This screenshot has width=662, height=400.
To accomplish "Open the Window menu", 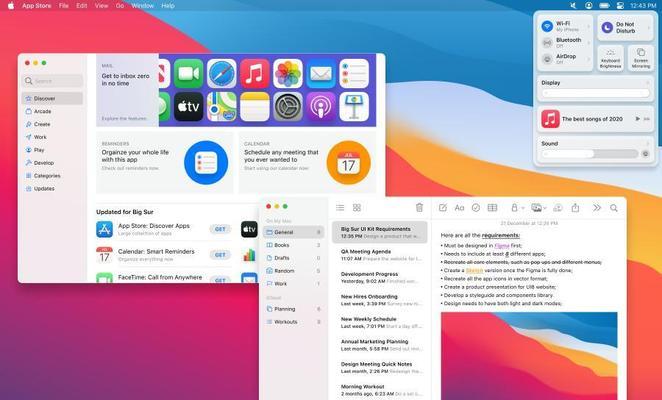I will pyautogui.click(x=143, y=5).
